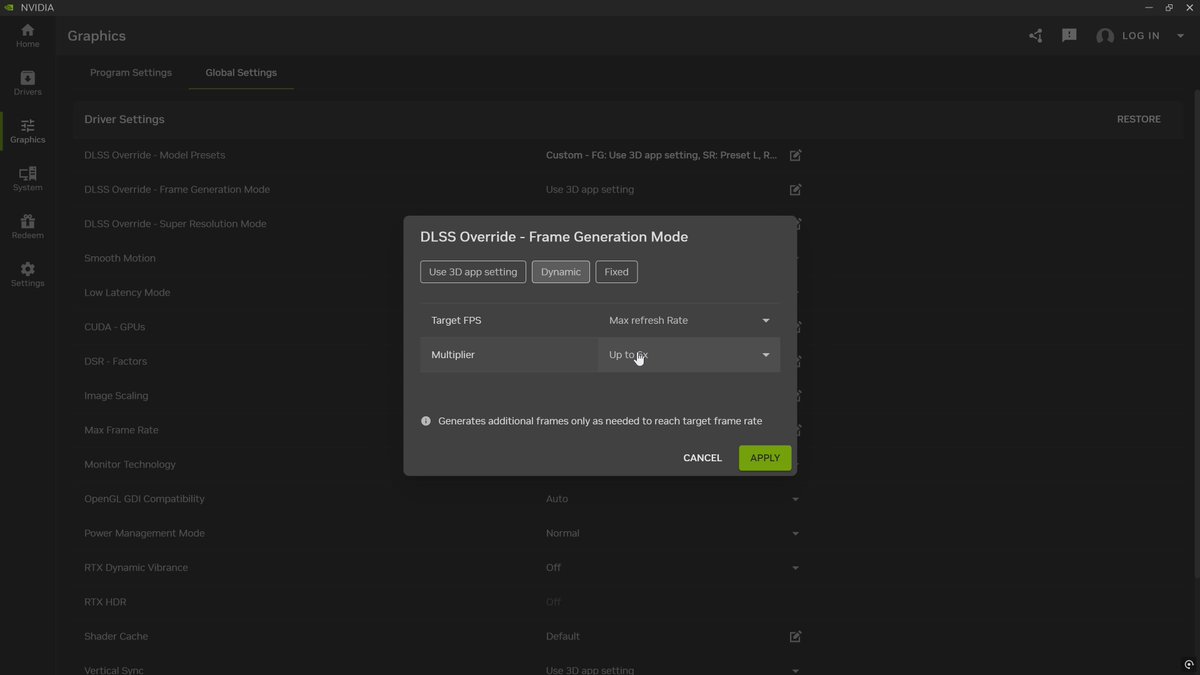The image size is (1200, 675).
Task: Click the 'OpenGL GDI Compatibility' label
Action: point(144,499)
